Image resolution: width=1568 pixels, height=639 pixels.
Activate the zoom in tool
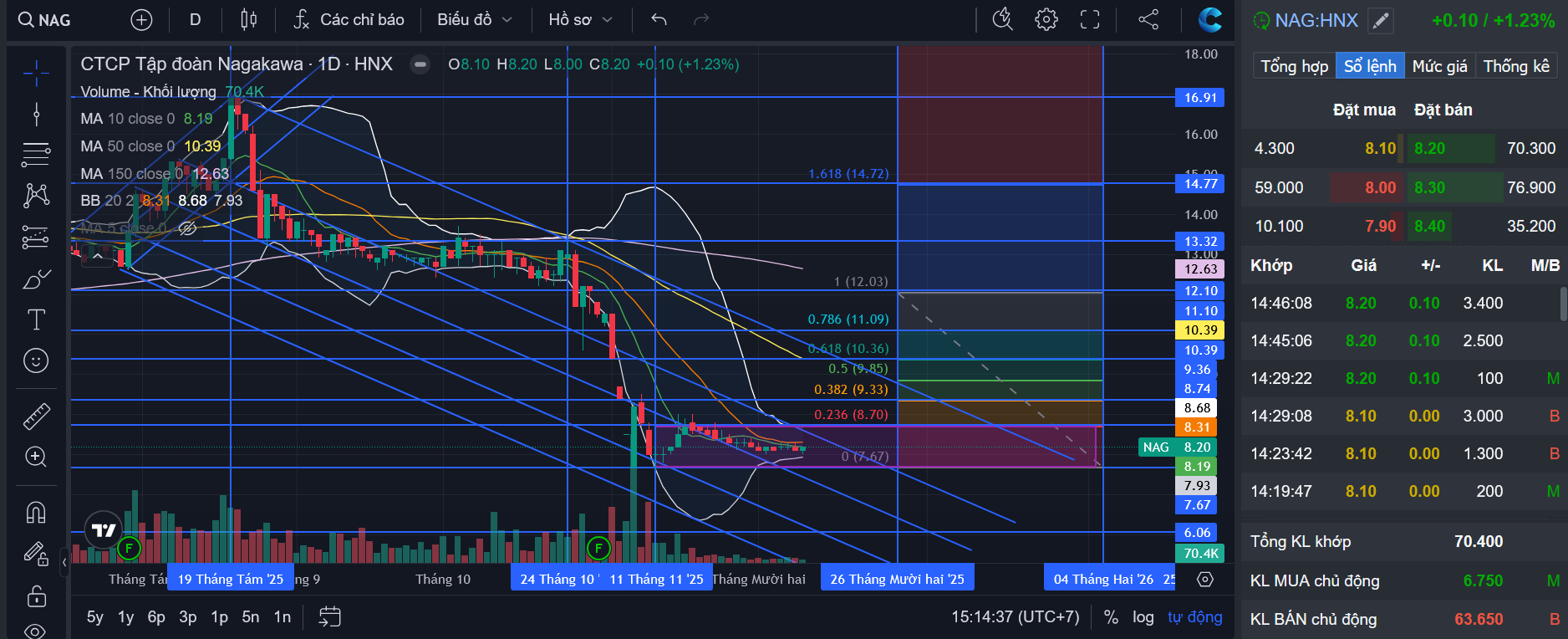tap(36, 457)
